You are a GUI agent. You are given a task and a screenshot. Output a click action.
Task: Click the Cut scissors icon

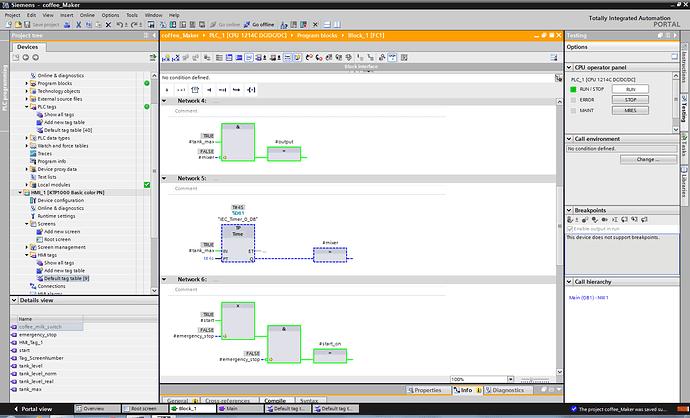point(79,25)
